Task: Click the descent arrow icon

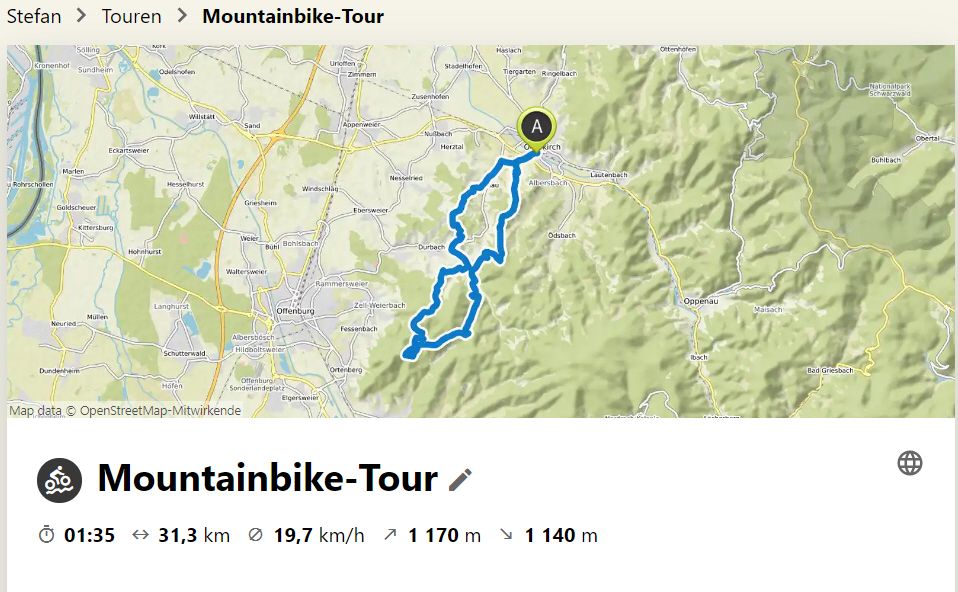Action: [506, 535]
